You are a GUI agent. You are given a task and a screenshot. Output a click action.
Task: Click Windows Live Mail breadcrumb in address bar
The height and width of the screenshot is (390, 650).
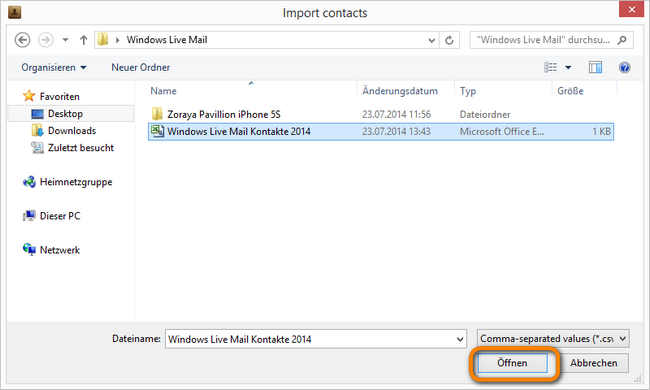(x=167, y=40)
